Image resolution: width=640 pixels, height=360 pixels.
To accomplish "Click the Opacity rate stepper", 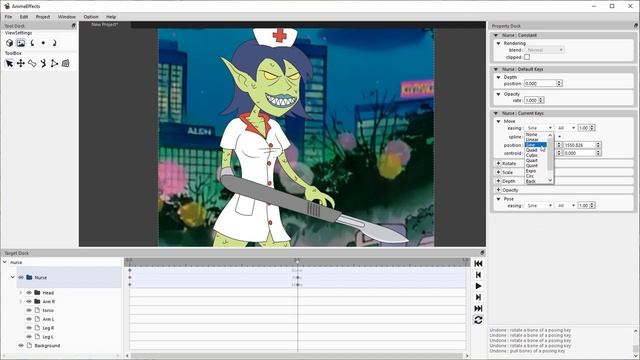I will point(541,100).
